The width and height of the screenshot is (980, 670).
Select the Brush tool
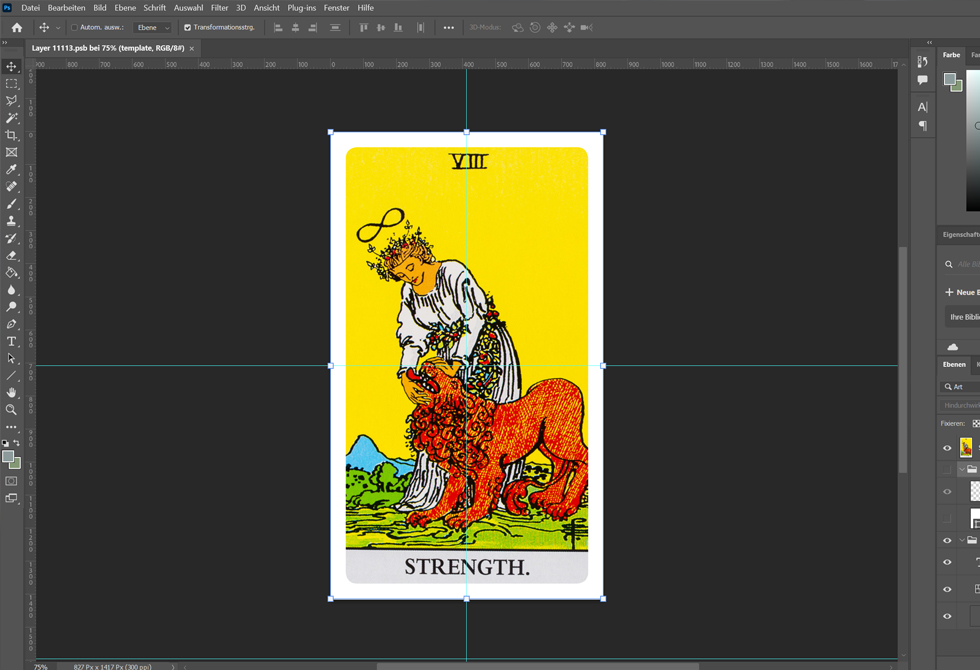tap(11, 204)
